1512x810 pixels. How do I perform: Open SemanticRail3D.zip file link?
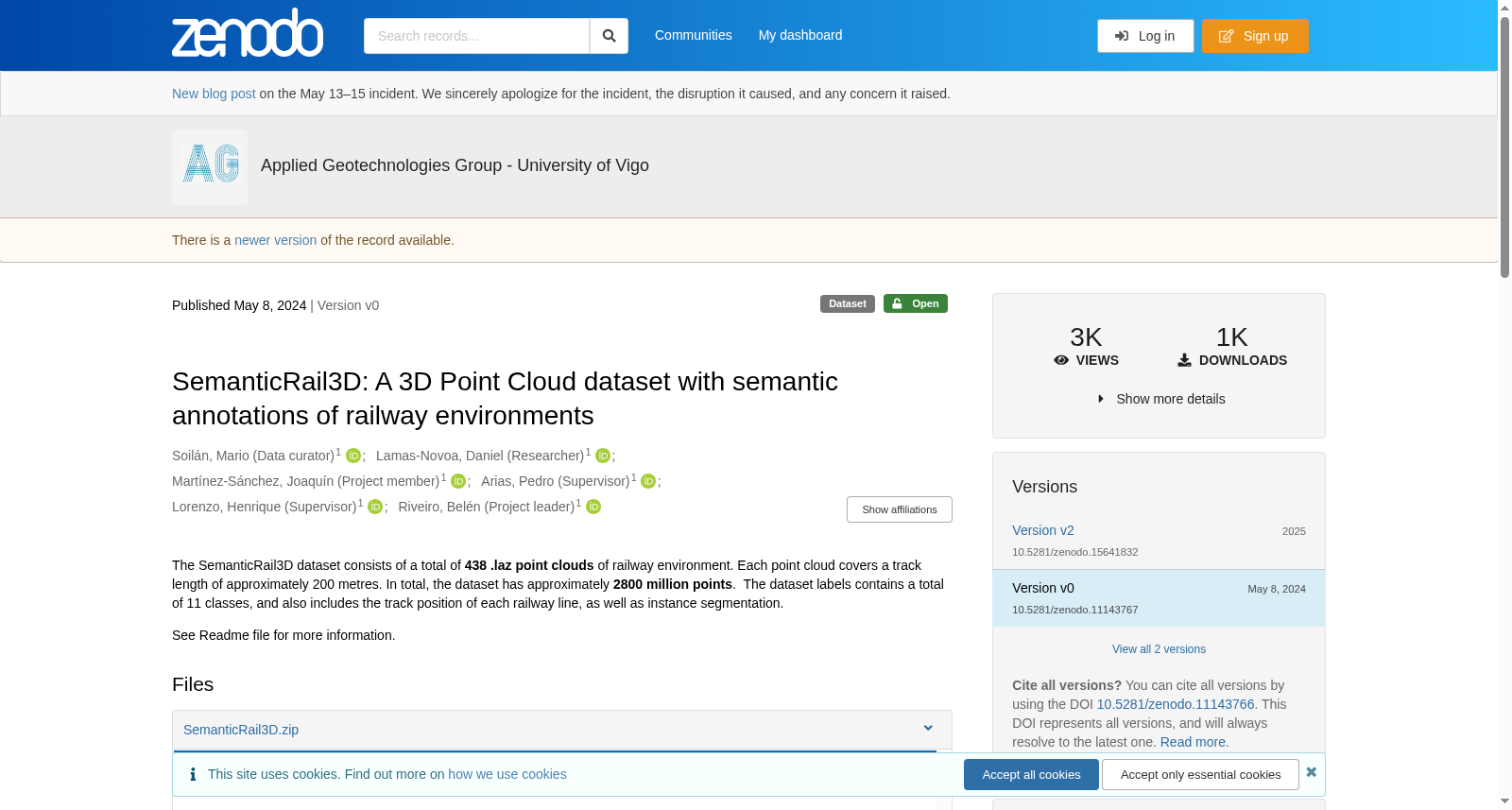(241, 730)
